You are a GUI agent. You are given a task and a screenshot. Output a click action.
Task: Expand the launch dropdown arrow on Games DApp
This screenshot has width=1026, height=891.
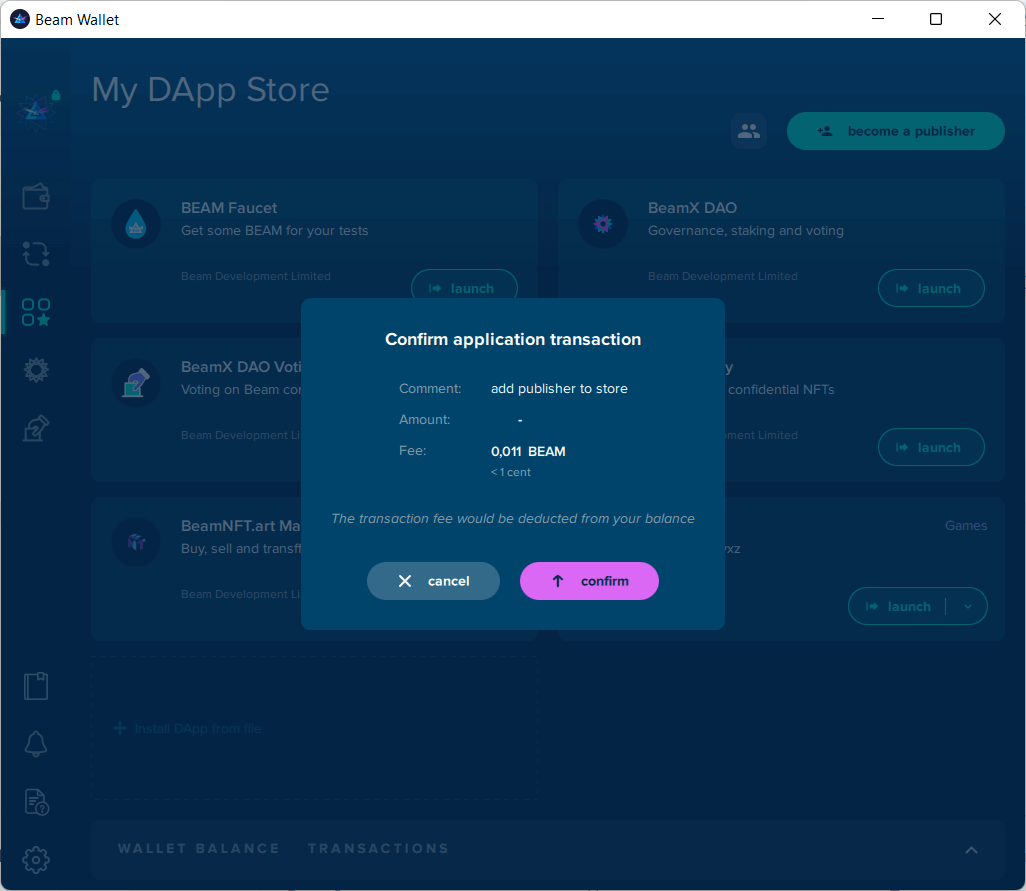pos(967,606)
